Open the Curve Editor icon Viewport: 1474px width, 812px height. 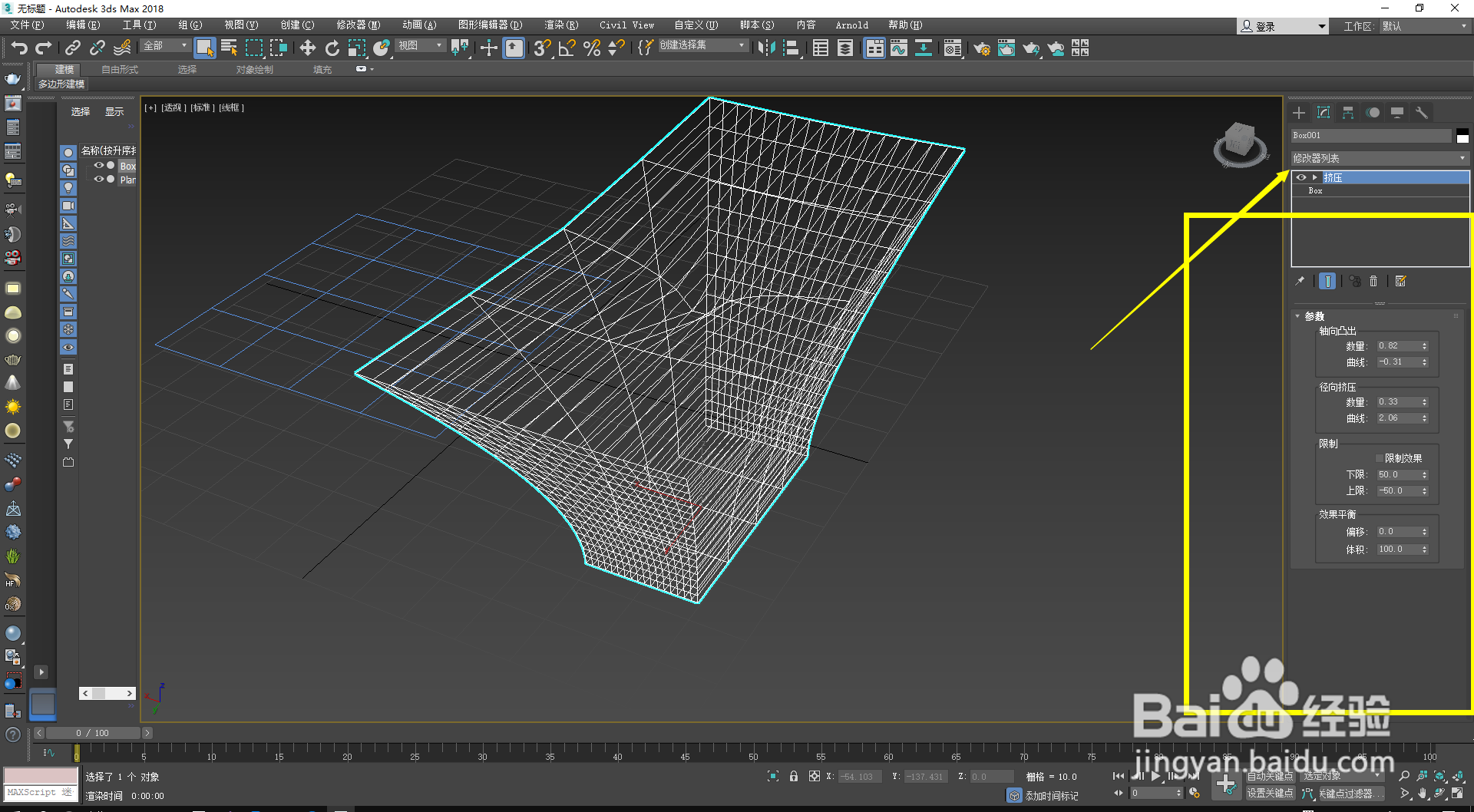point(898,48)
